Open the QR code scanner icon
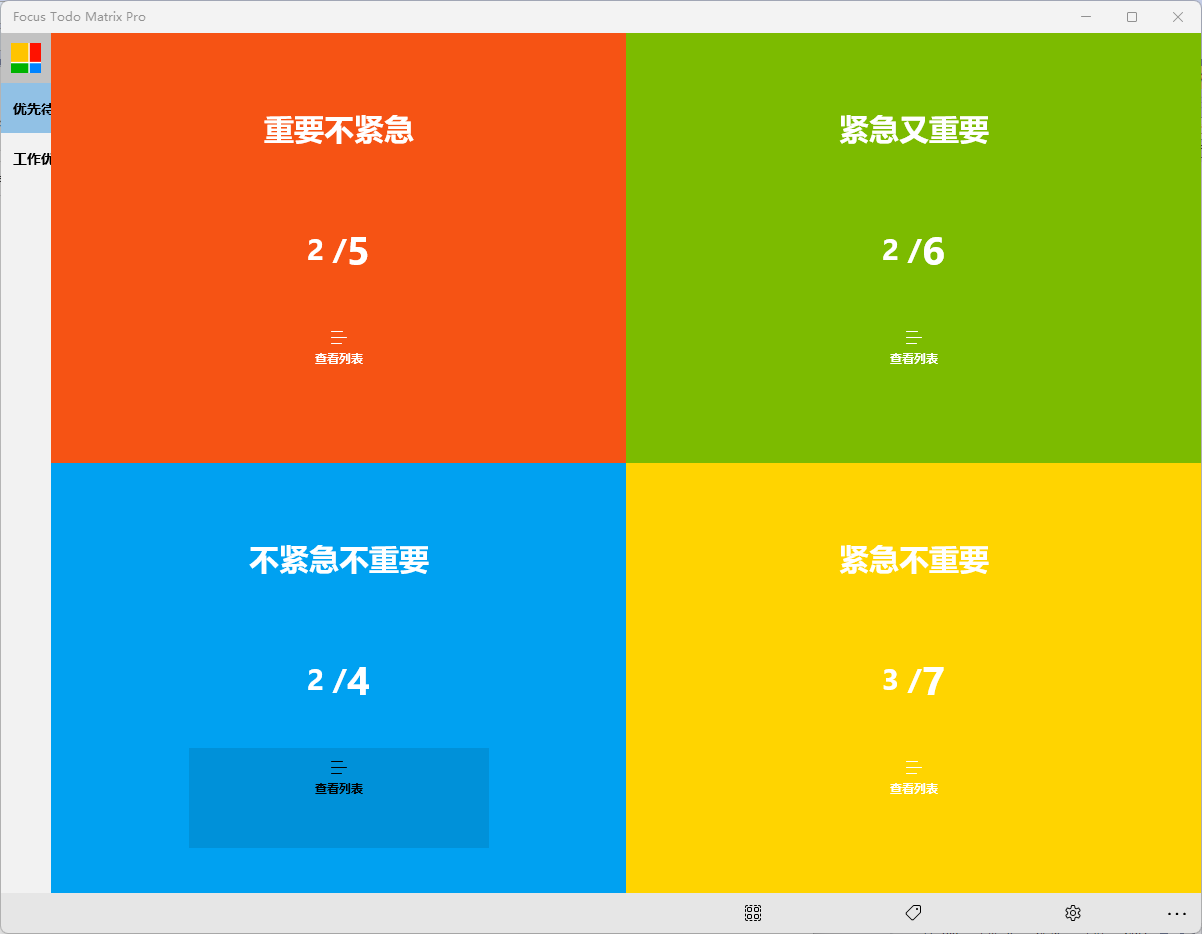1202x934 pixels. point(752,912)
